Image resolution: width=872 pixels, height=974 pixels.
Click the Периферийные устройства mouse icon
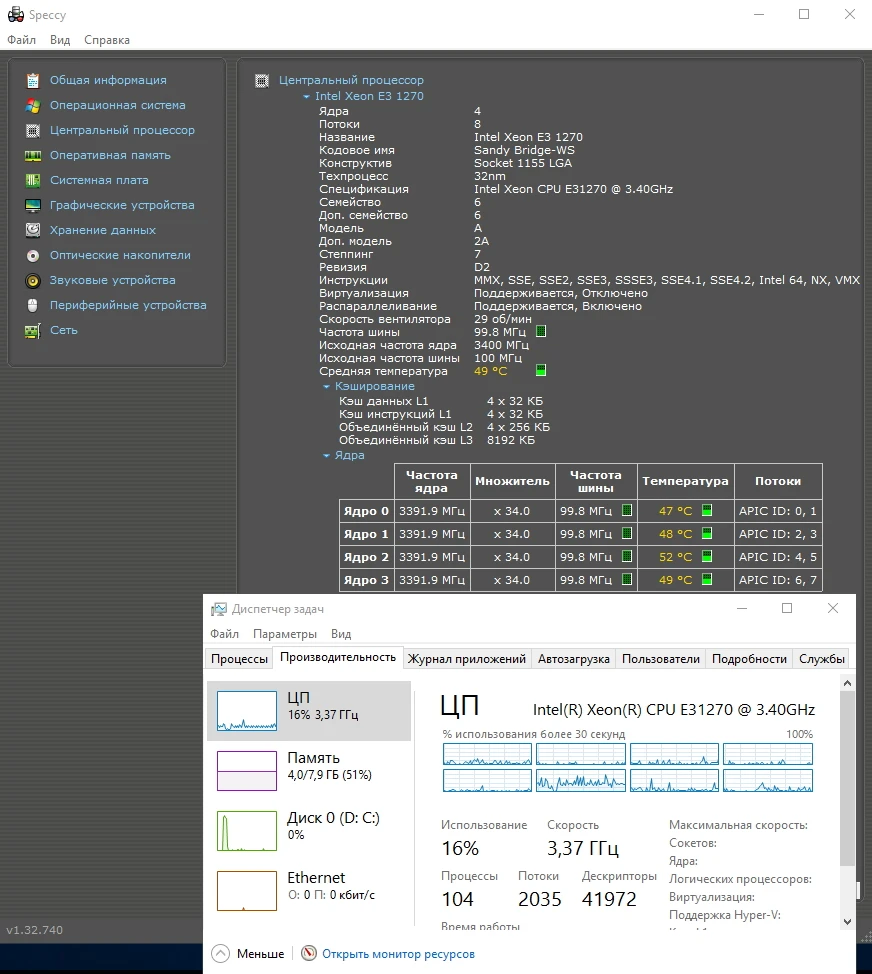tap(33, 306)
